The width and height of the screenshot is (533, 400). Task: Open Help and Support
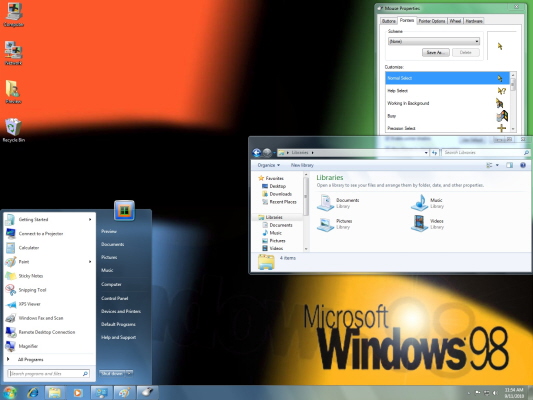118,337
